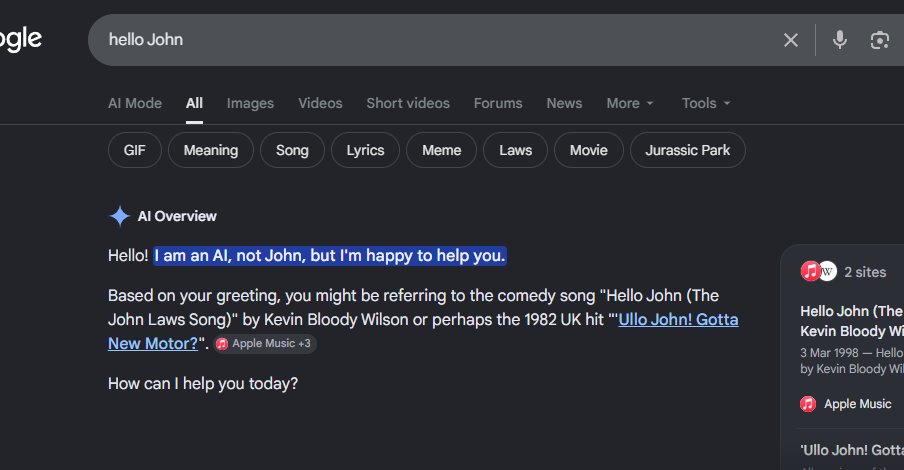Click the 'How can I help you today?' text
The width and height of the screenshot is (904, 470).
coord(203,383)
